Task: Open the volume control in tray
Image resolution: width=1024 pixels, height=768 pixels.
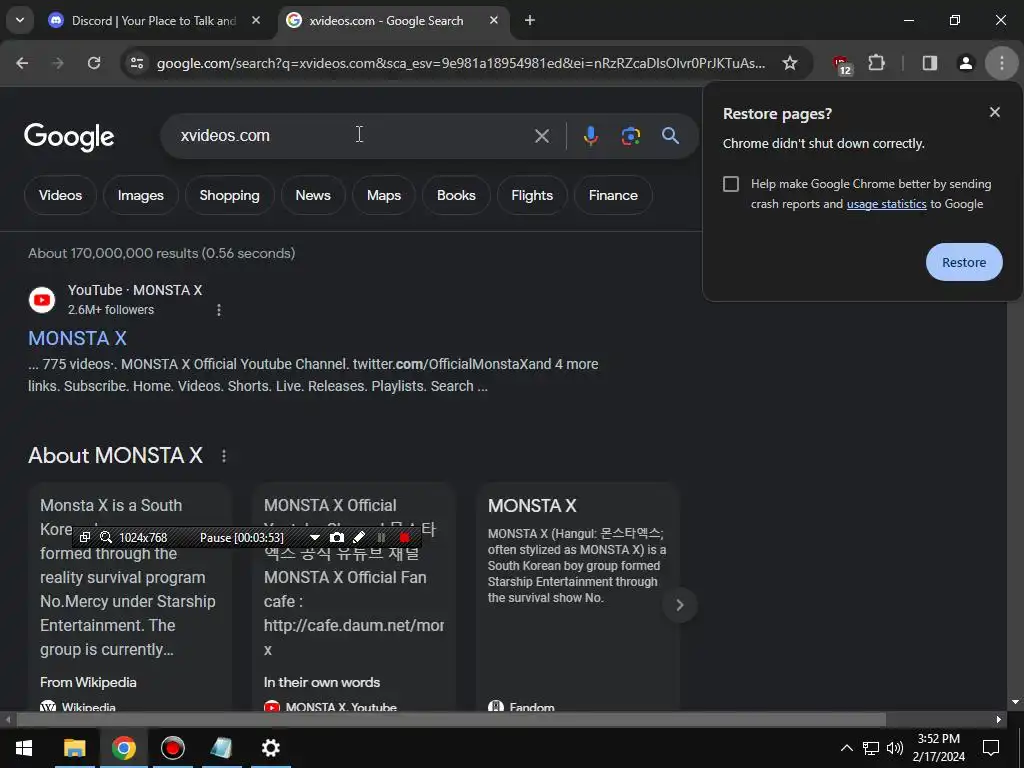Action: coord(895,748)
